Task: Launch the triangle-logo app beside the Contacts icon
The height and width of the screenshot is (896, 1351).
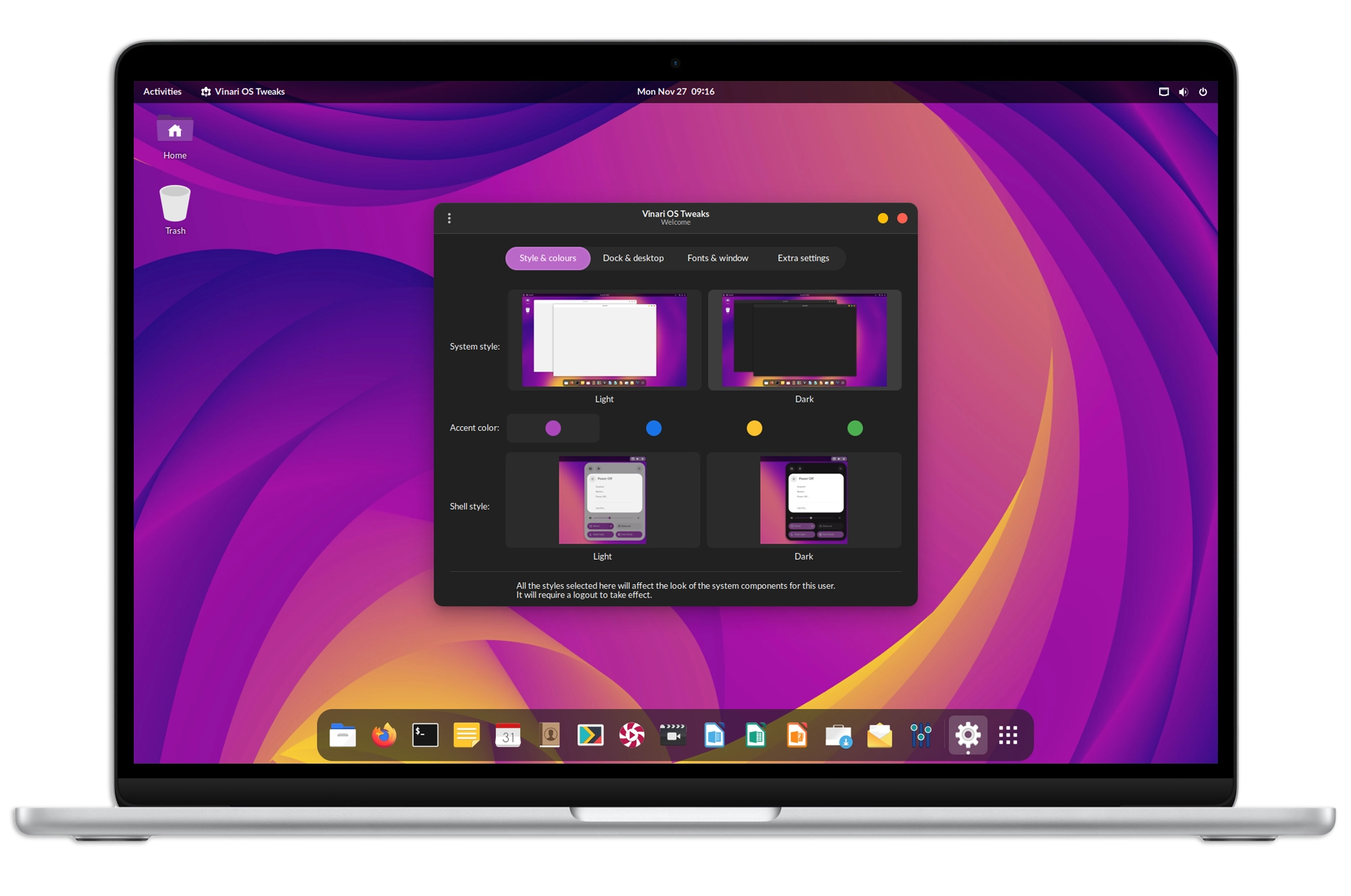Action: 590,735
